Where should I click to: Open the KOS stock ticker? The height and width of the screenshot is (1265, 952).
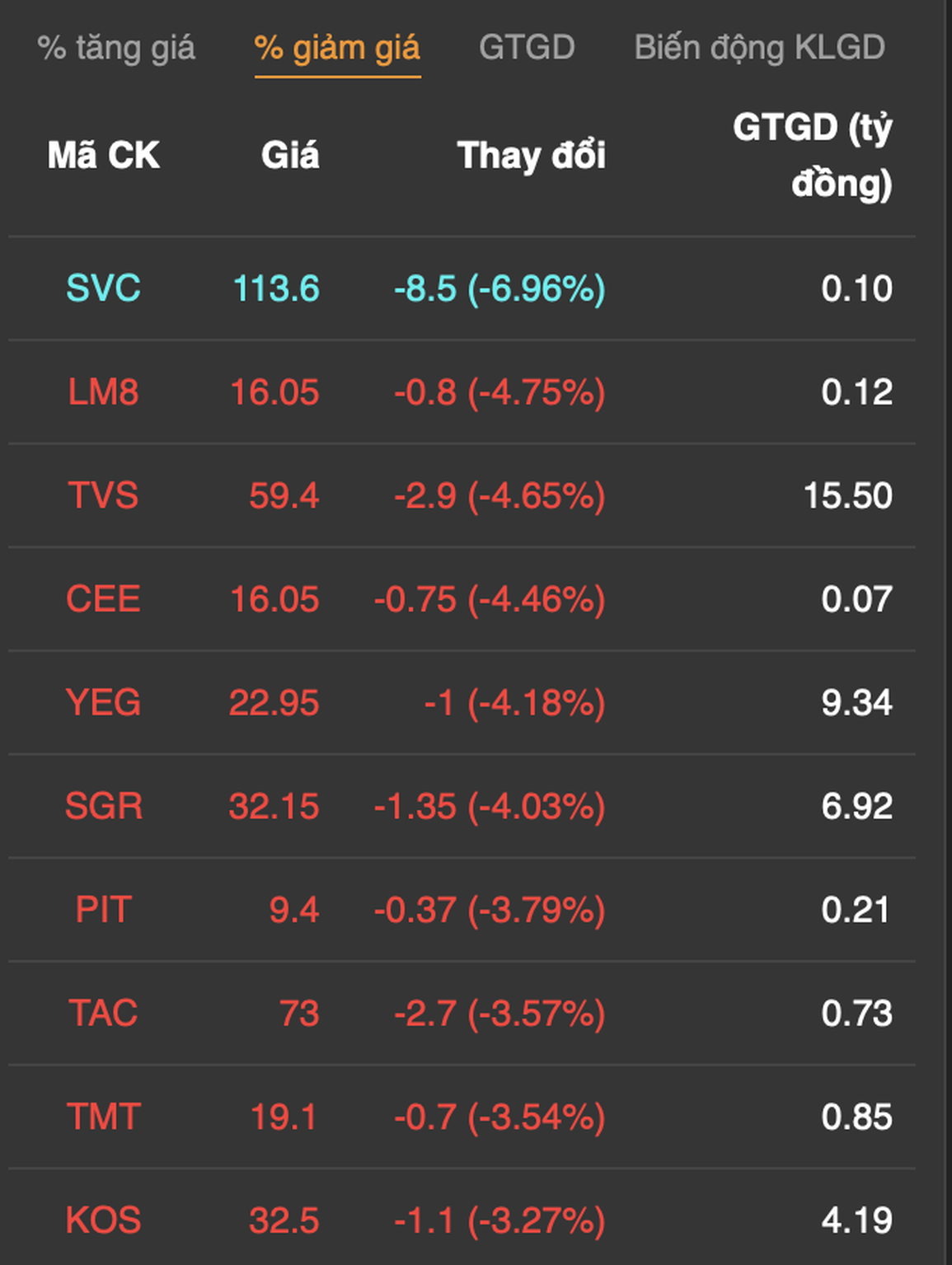[103, 1220]
